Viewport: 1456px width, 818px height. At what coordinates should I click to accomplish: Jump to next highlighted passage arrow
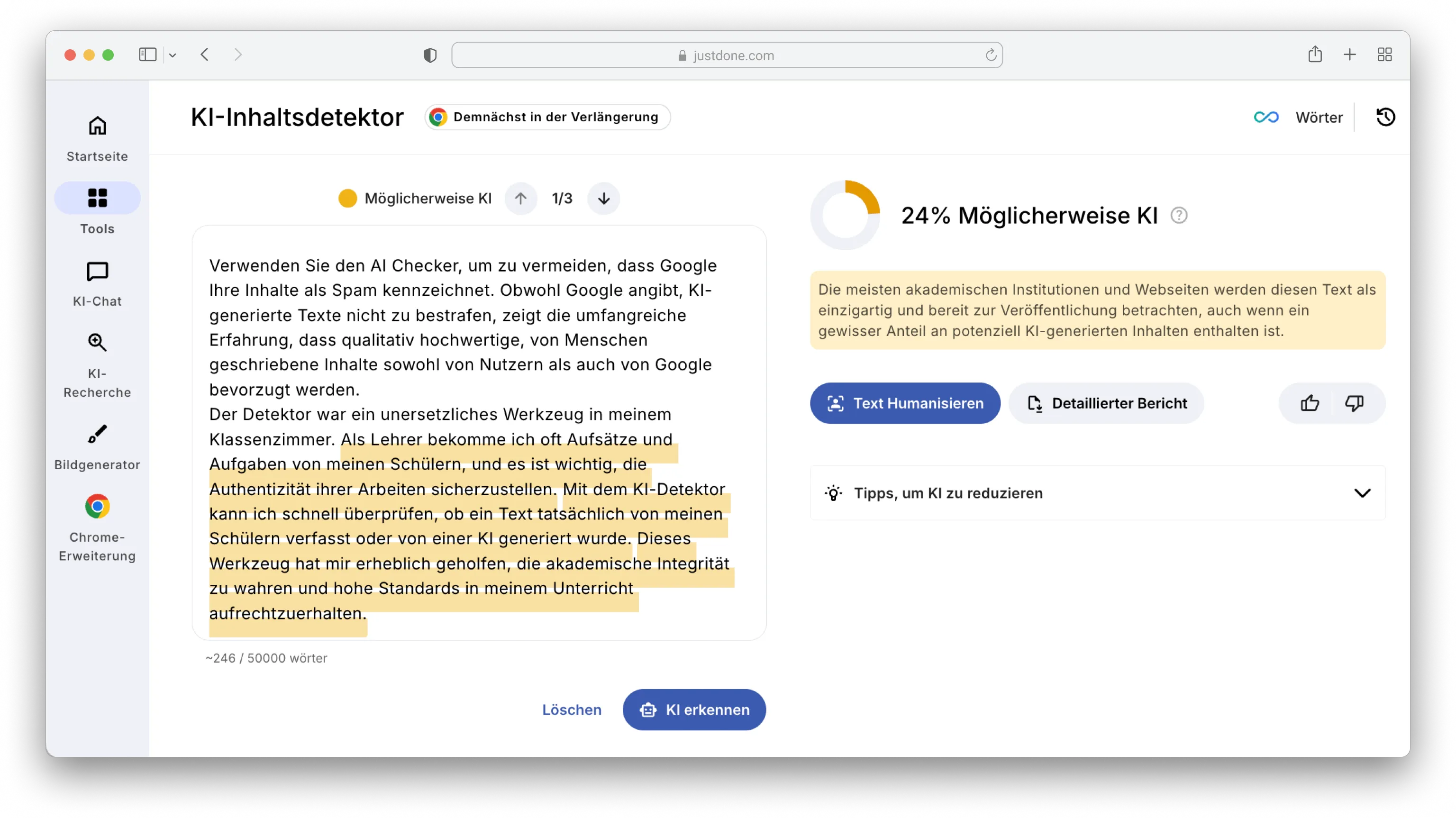pyautogui.click(x=604, y=199)
